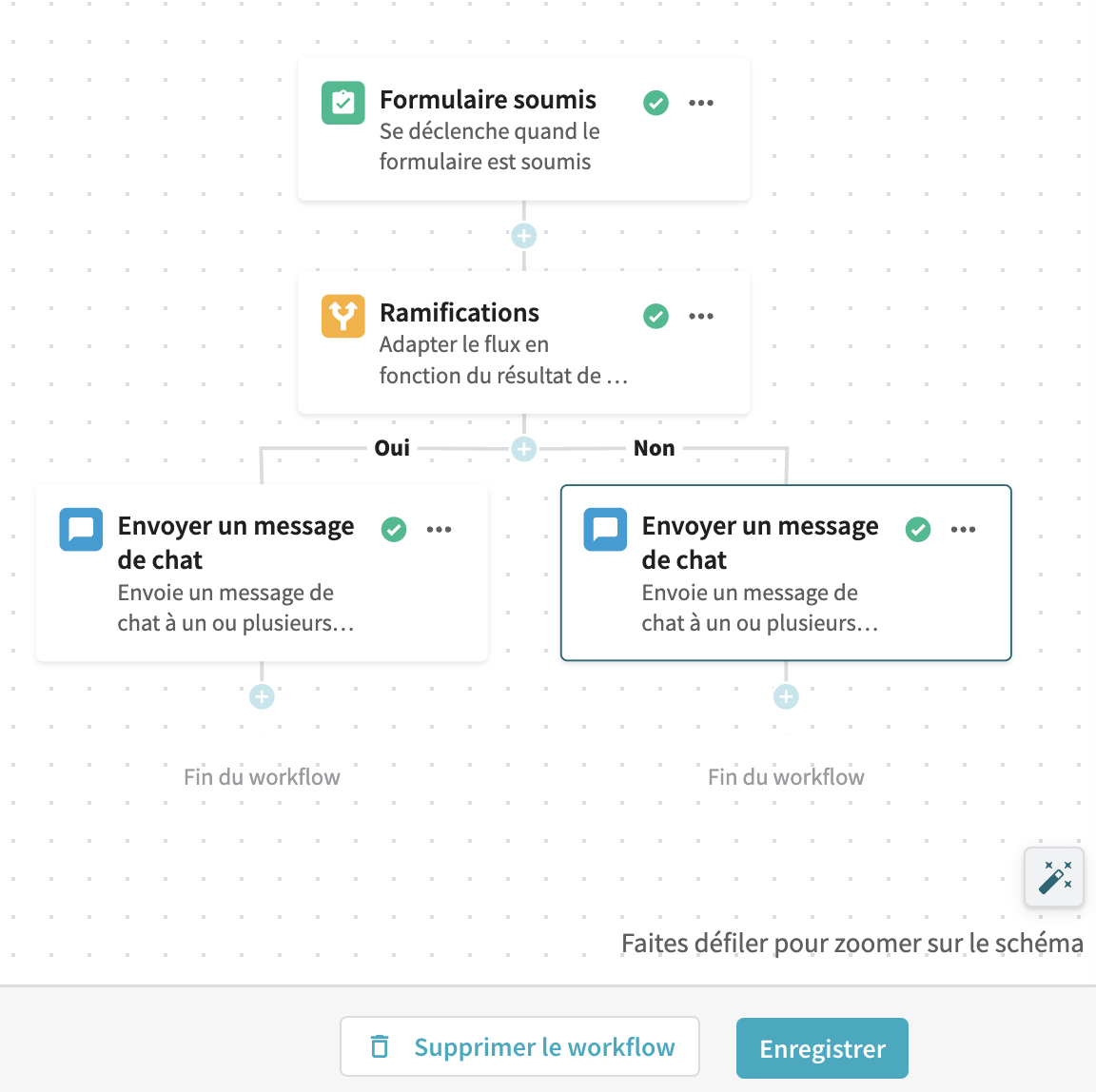This screenshot has width=1096, height=1092.
Task: Open the Formulaire soumis three-dot menu
Action: 701,103
